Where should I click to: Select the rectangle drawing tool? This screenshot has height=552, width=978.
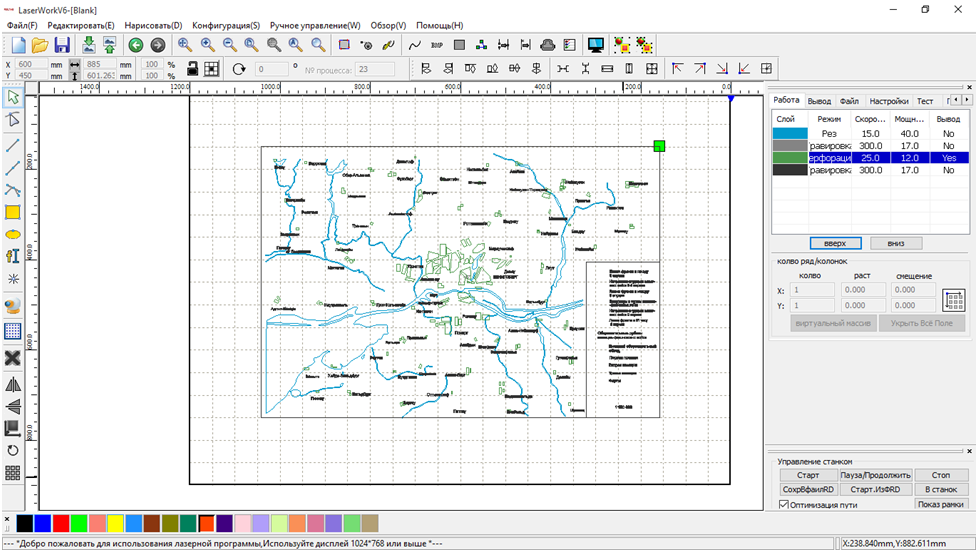pyautogui.click(x=13, y=212)
